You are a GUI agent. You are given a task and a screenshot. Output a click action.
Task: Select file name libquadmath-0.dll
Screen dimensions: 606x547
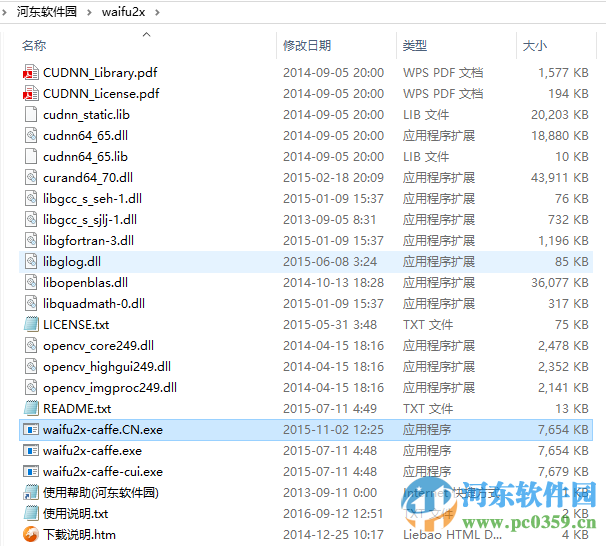tap(94, 304)
